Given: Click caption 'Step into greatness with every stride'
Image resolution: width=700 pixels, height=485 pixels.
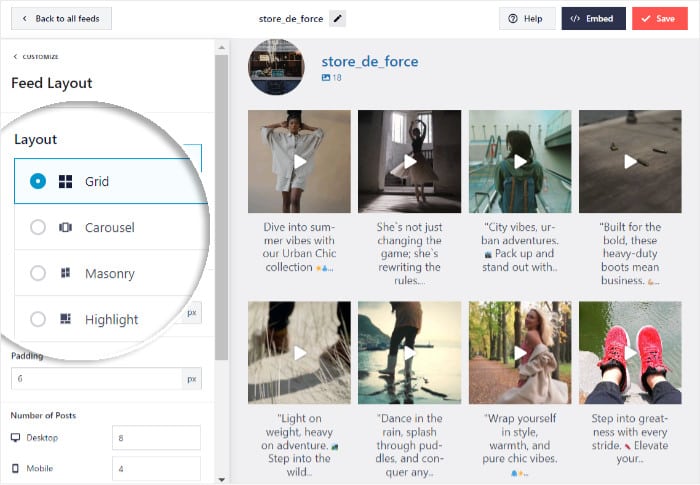Looking at the screenshot, I should pyautogui.click(x=630, y=439).
